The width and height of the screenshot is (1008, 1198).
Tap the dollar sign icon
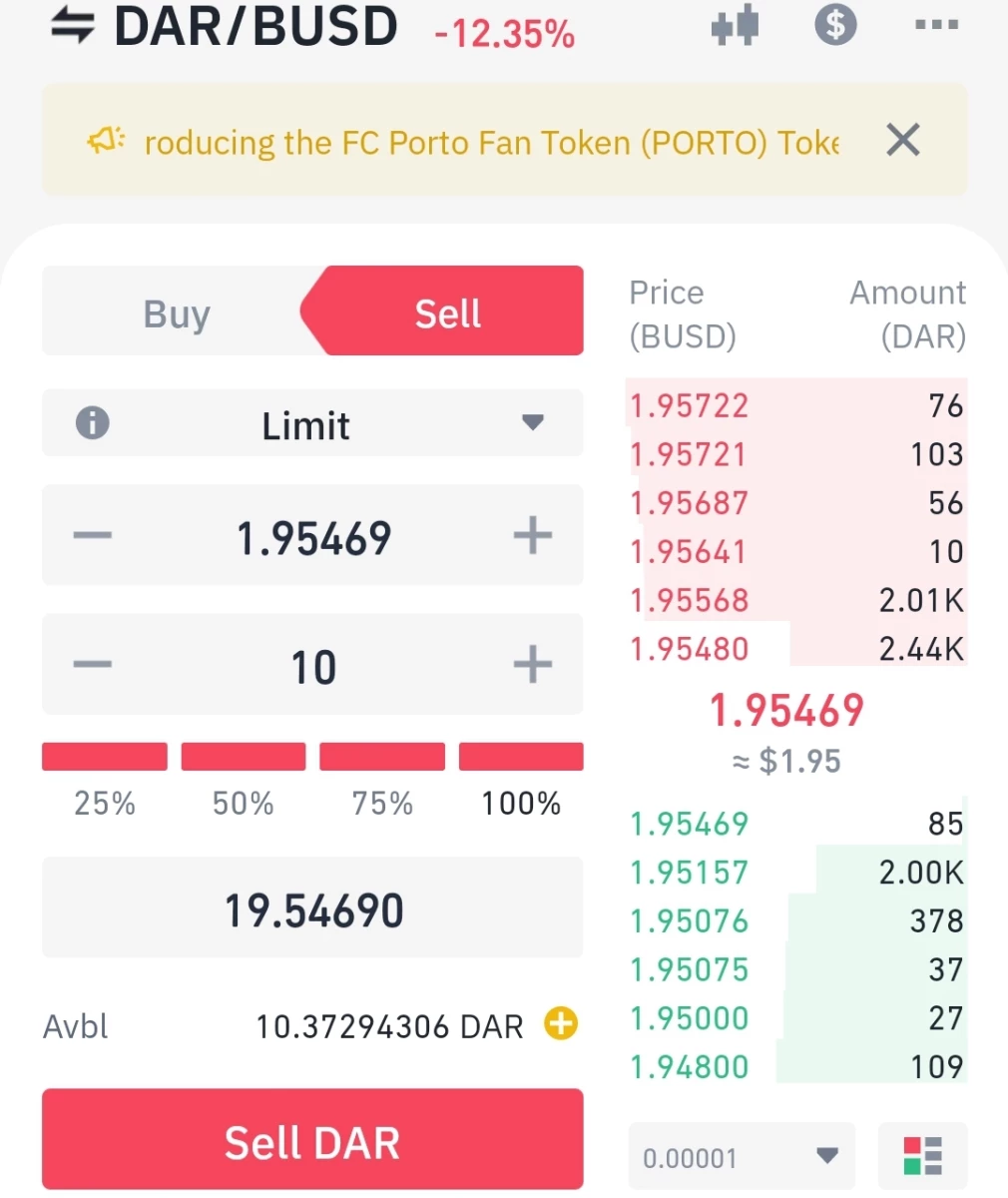(x=836, y=24)
